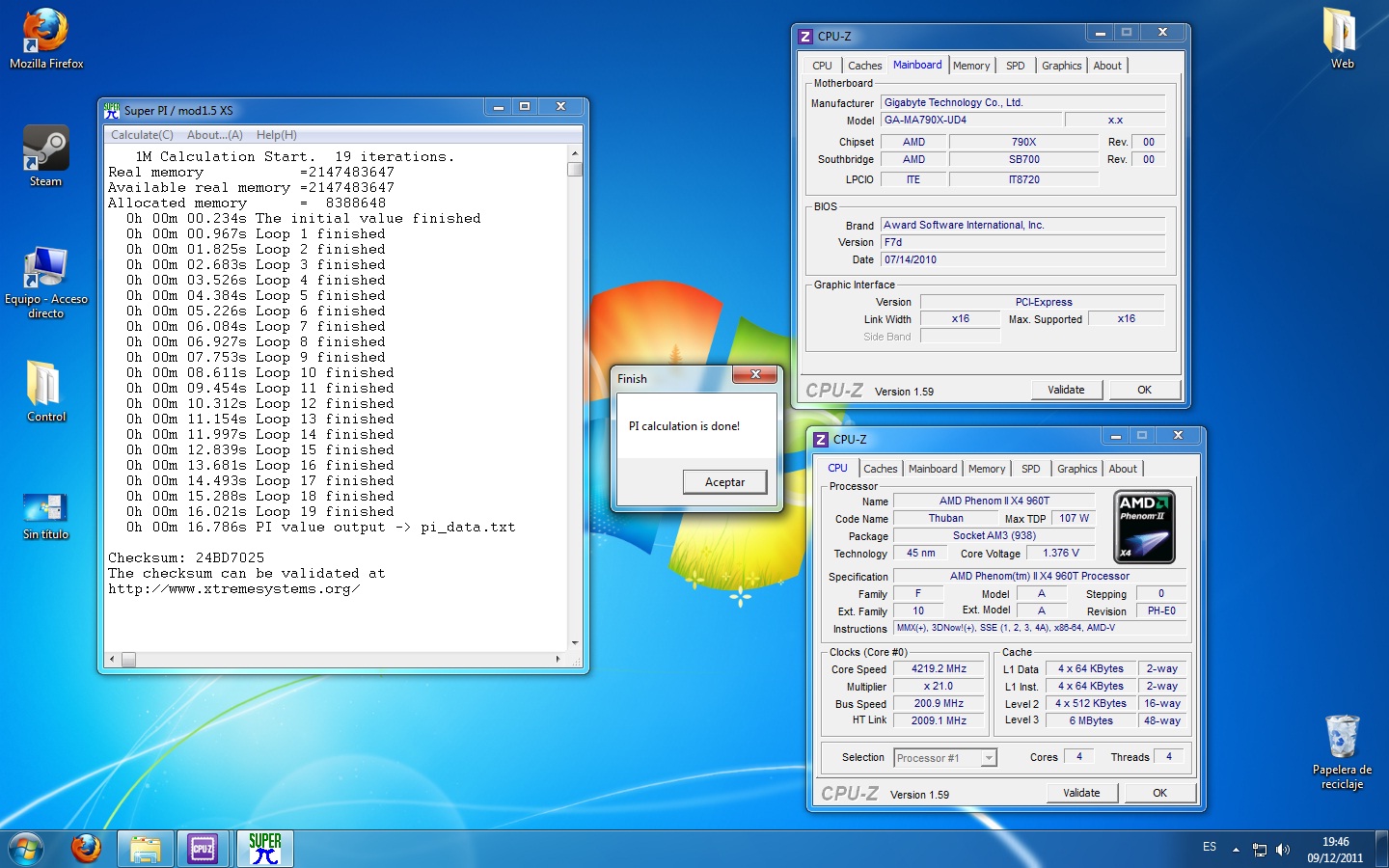Click Super PI vertical scrollbar down arrow

(575, 643)
